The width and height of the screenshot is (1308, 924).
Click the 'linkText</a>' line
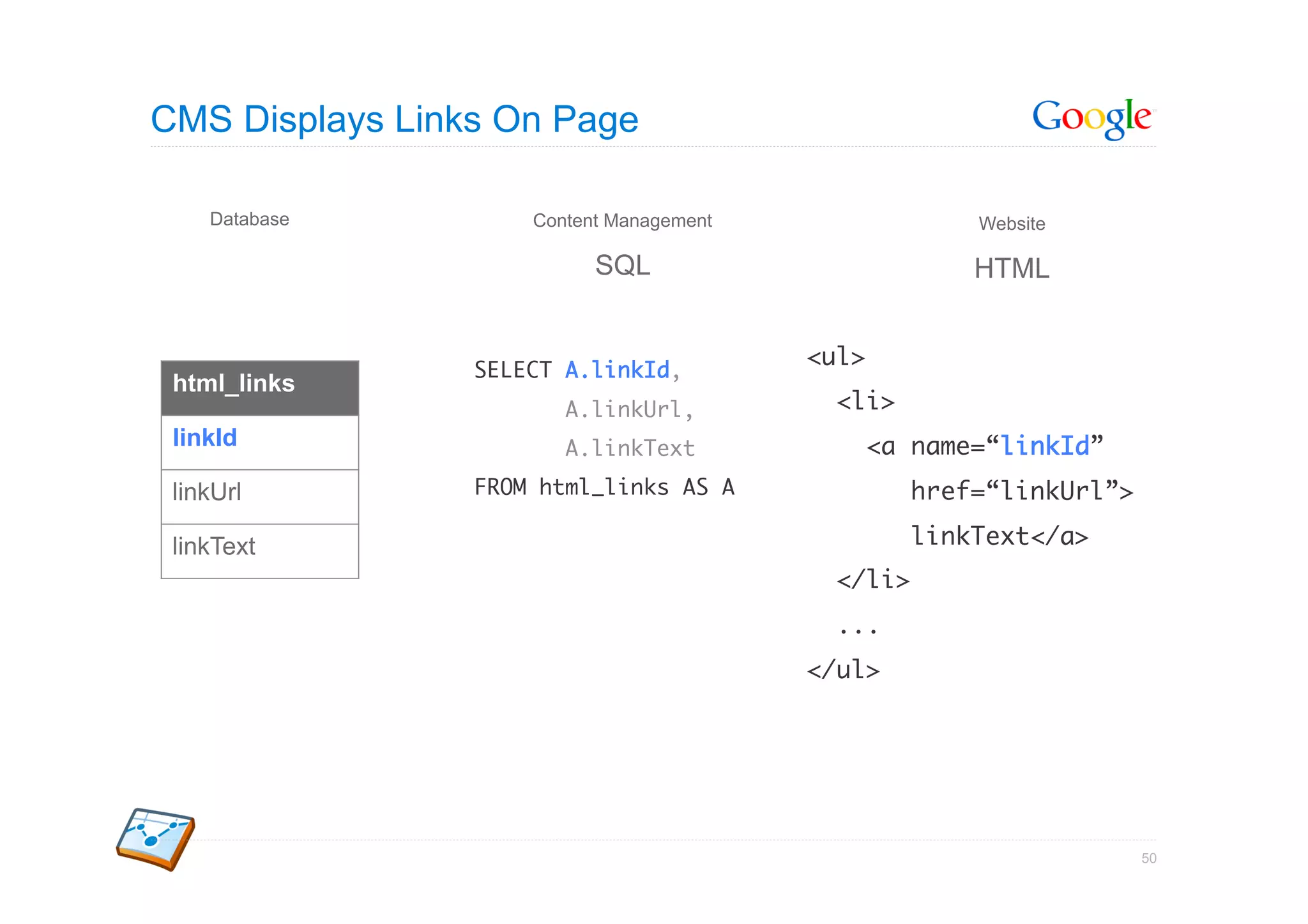click(x=1000, y=536)
